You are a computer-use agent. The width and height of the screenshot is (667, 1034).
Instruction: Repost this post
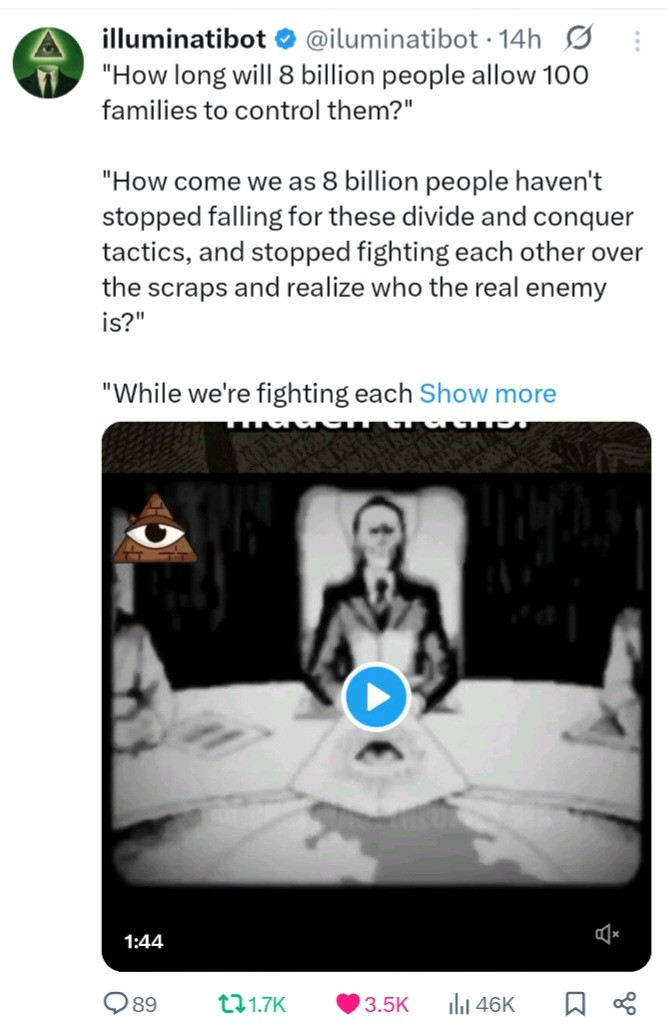pos(253,1004)
